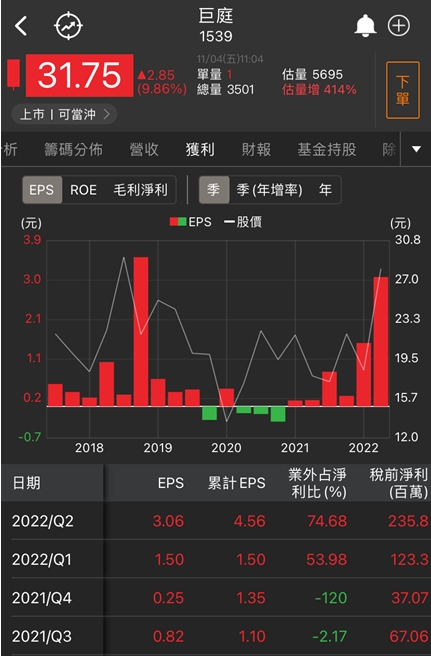Tap the back arrow icon
The width and height of the screenshot is (431, 656).
click(x=21, y=26)
